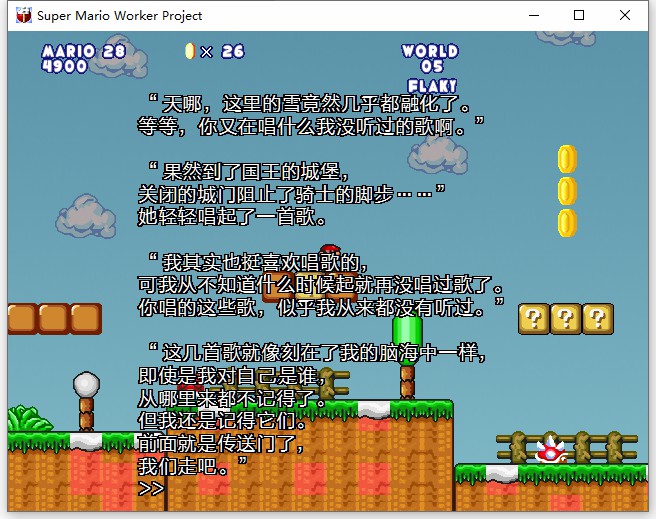Screen dimensions: 656x519
Task: Maximize the Super Mario Worker Project window
Action: pyautogui.click(x=579, y=15)
